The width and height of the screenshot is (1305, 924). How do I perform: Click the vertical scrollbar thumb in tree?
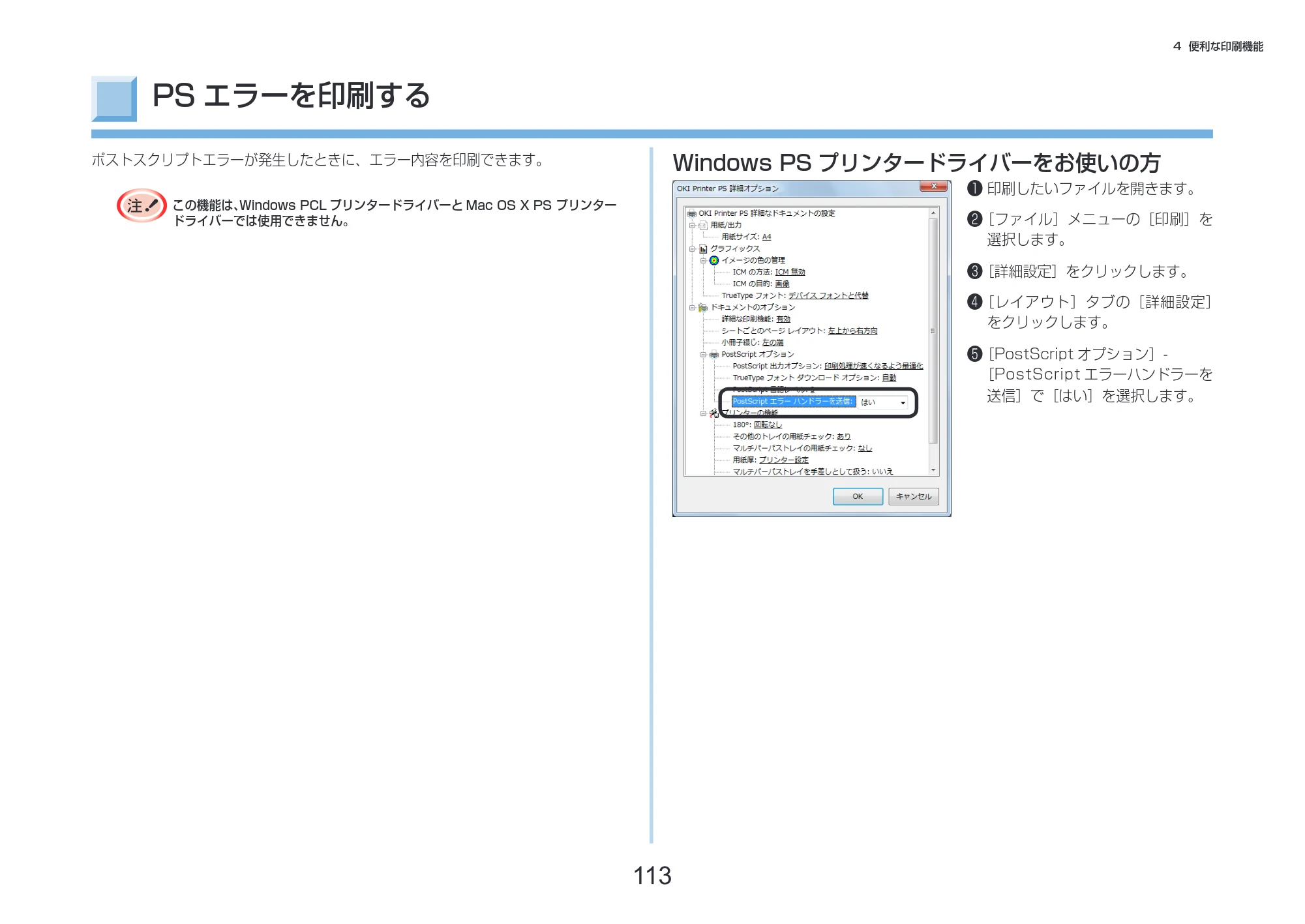[933, 331]
